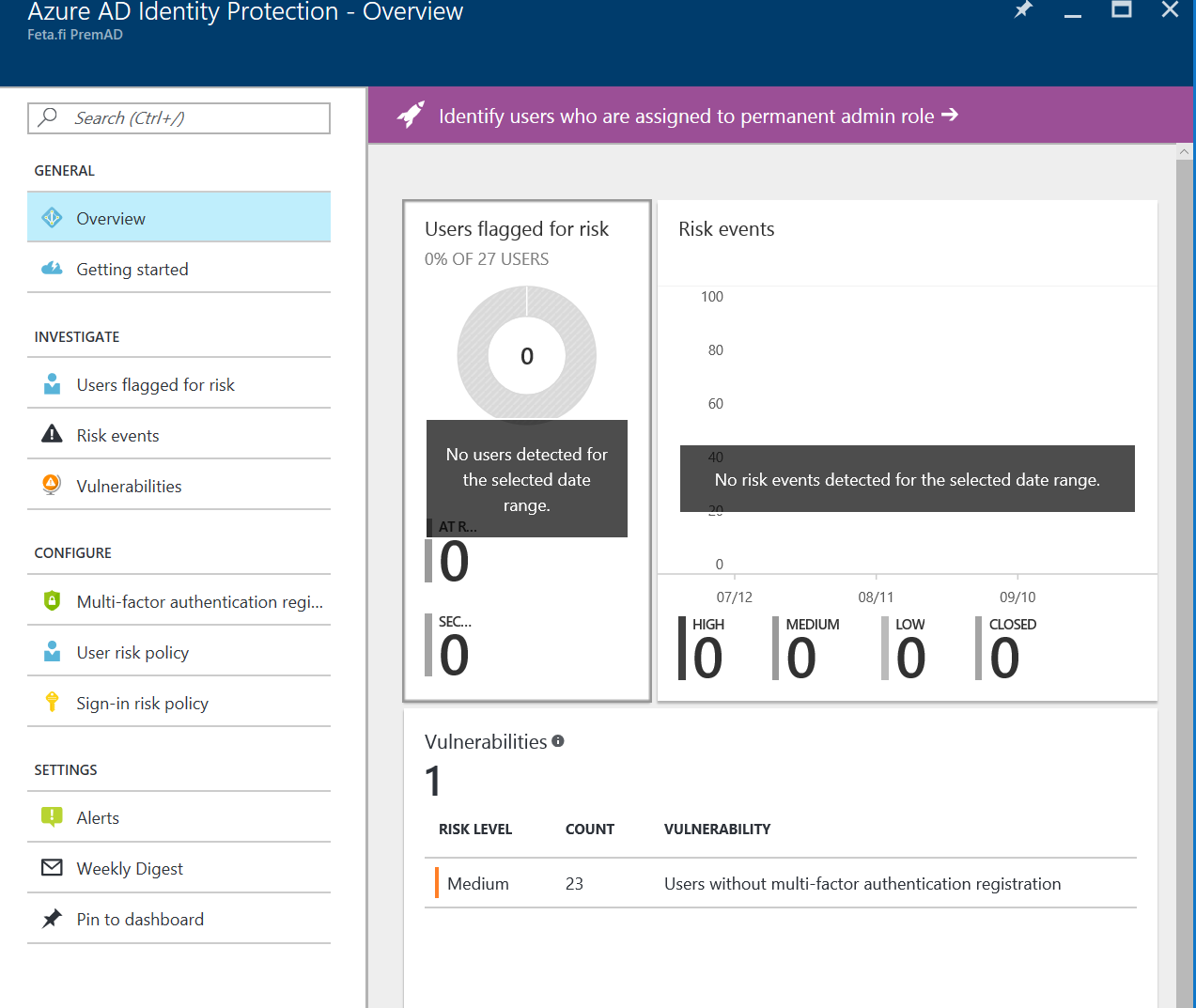The width and height of the screenshot is (1196, 1008).
Task: Select Users flagged for risk in sidebar
Action: [x=155, y=383]
